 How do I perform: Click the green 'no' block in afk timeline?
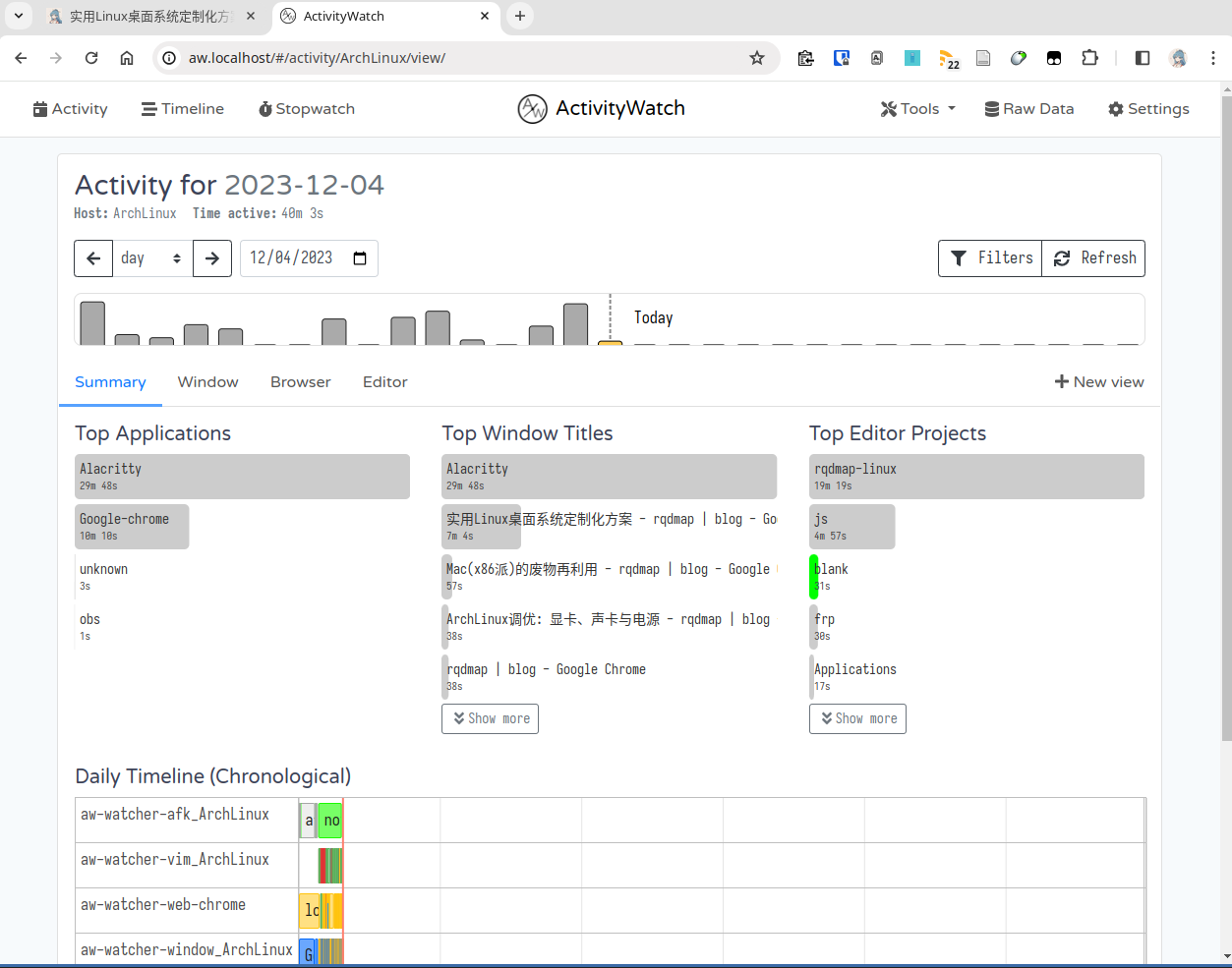tap(331, 821)
